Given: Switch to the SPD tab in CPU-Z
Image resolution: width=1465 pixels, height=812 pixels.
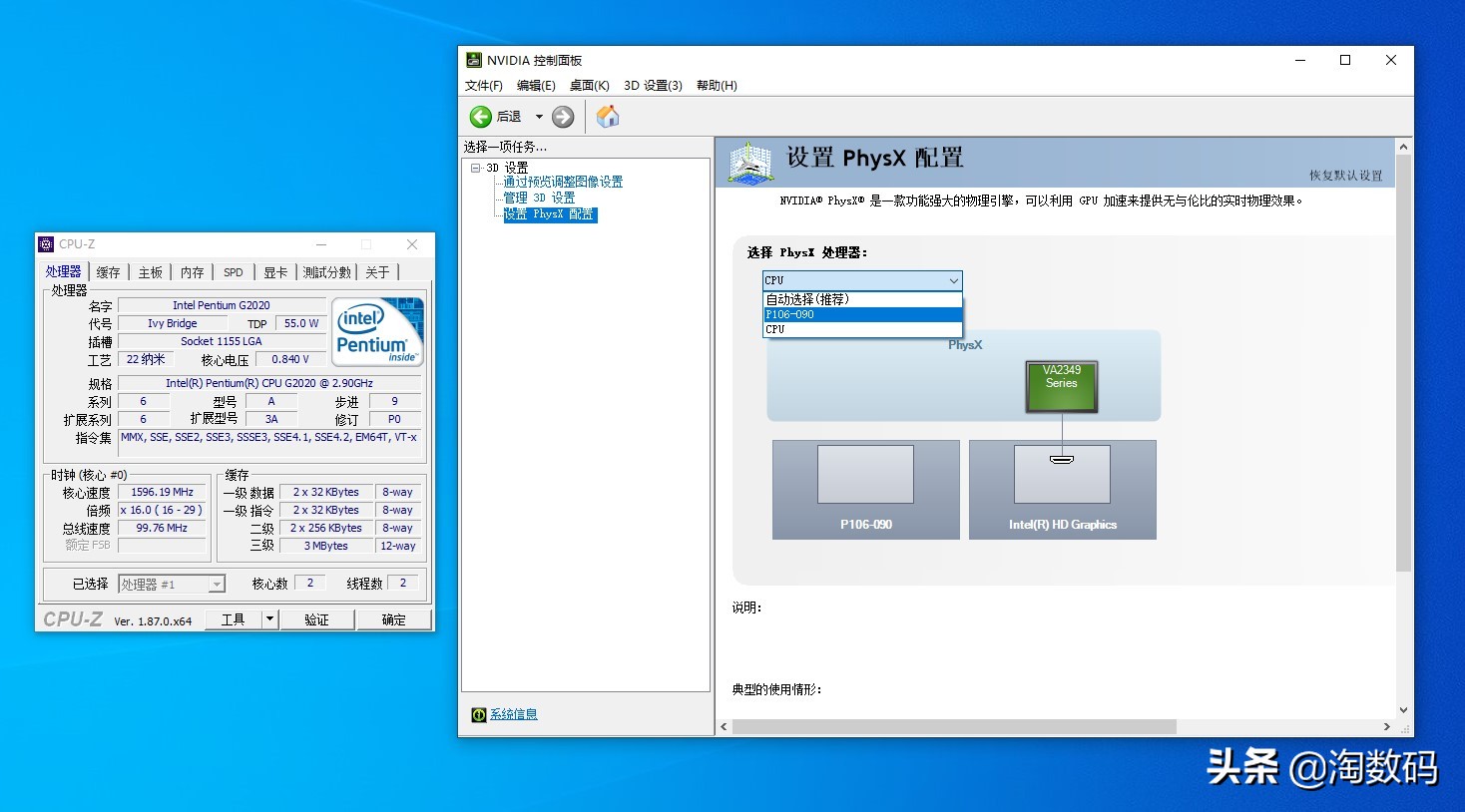Looking at the screenshot, I should pyautogui.click(x=233, y=271).
